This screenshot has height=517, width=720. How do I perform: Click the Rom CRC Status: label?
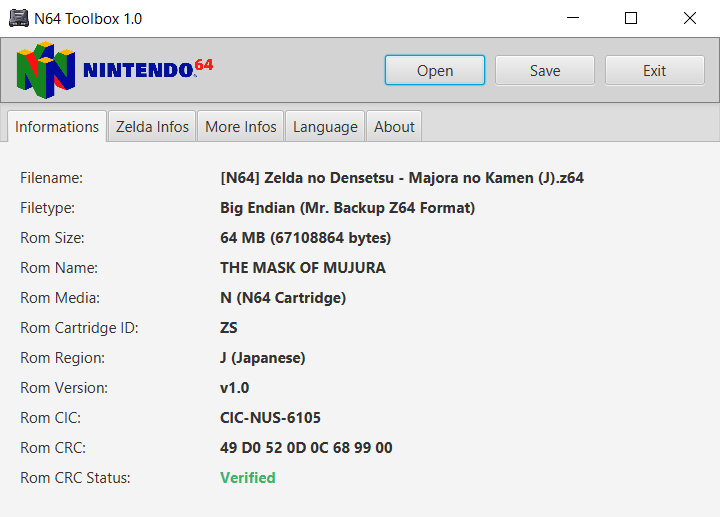(x=75, y=478)
